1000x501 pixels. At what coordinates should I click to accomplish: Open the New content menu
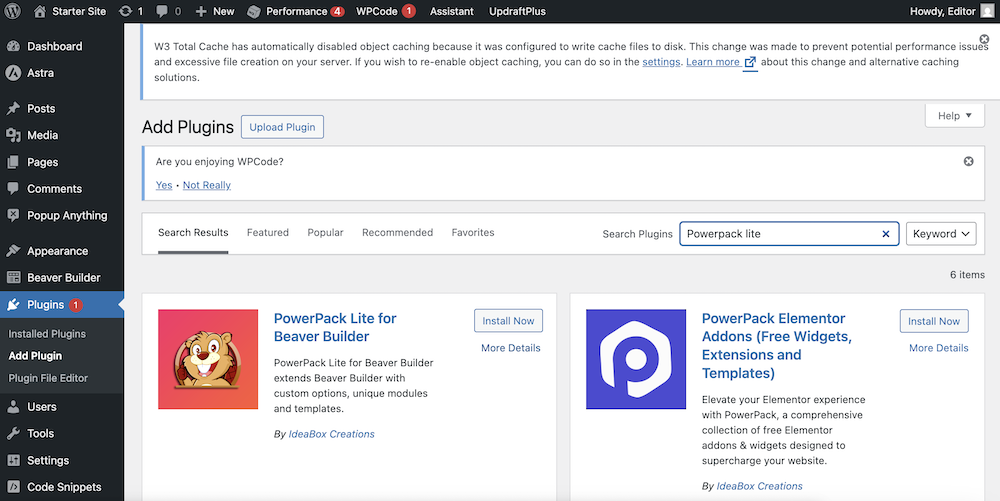(215, 11)
